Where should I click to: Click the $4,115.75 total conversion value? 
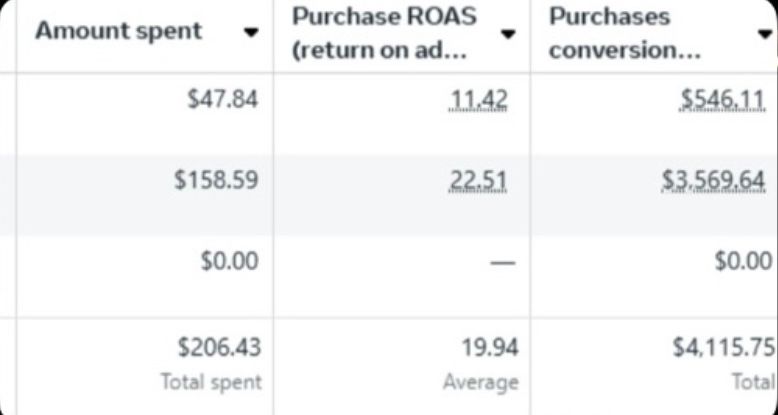click(x=724, y=347)
